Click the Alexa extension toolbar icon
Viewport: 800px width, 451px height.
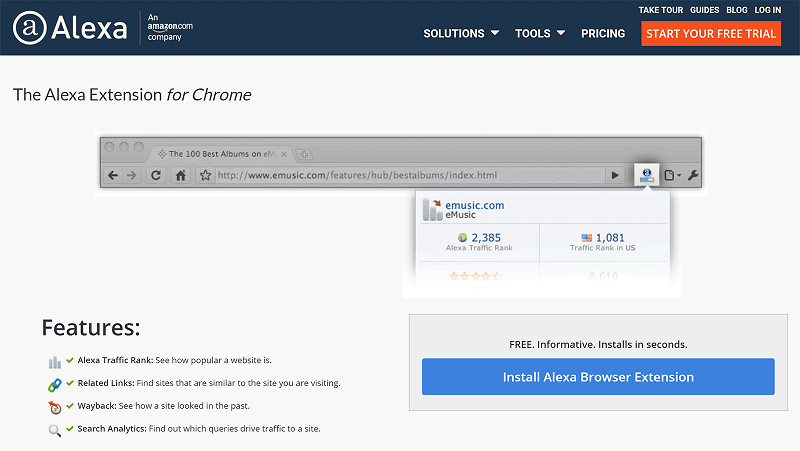(646, 175)
